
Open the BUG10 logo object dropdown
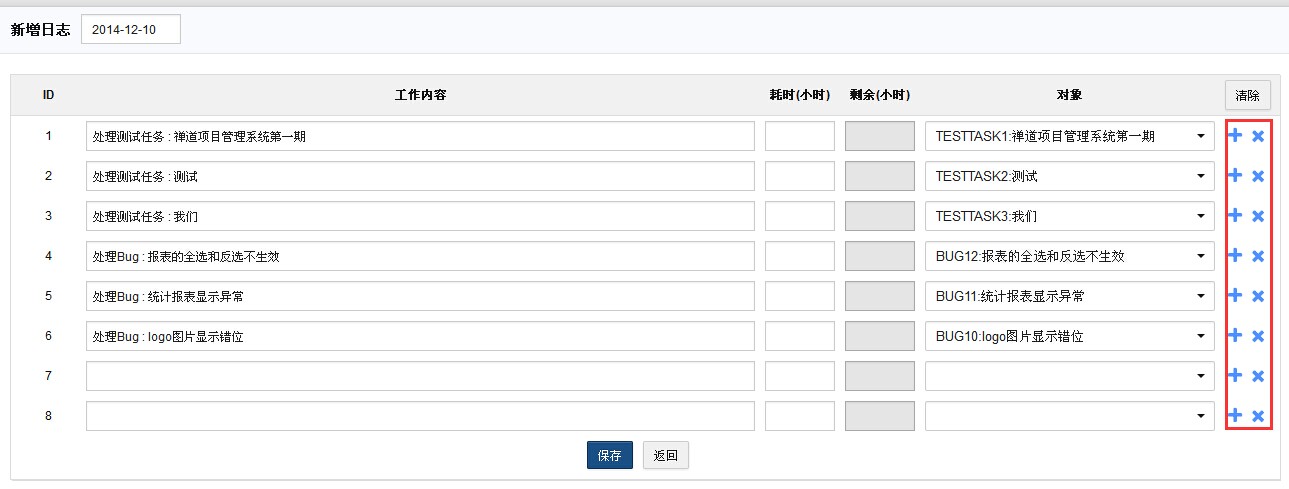coord(1069,336)
